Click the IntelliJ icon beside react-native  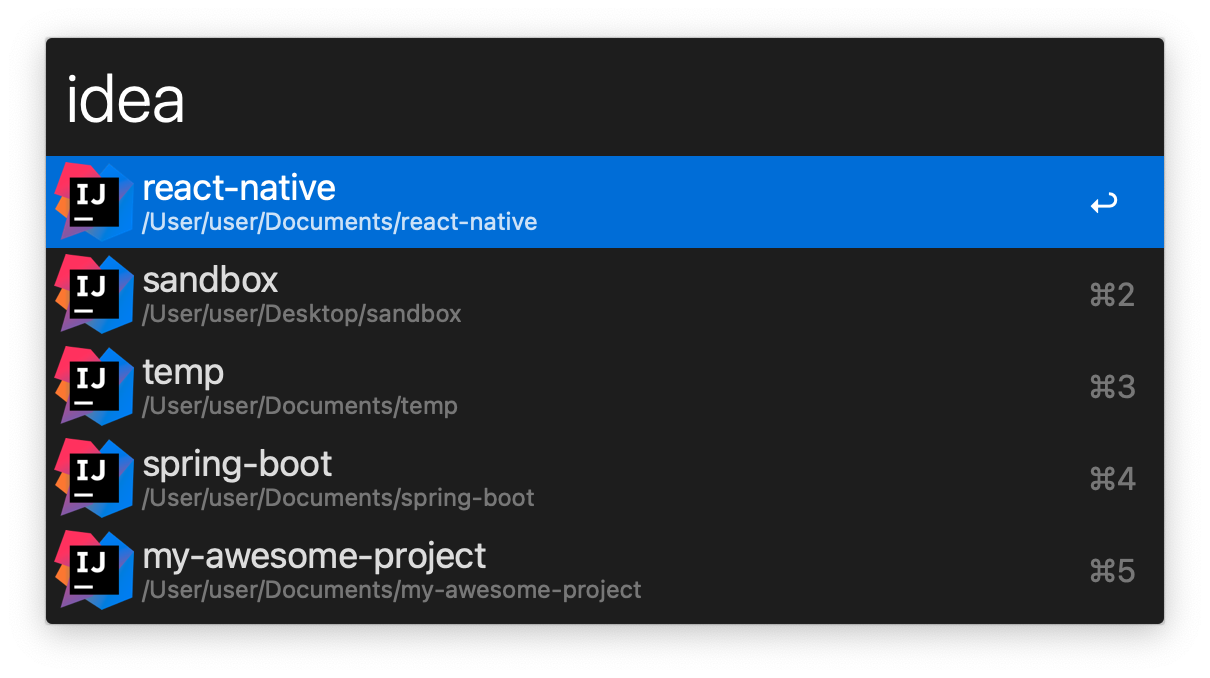point(94,201)
